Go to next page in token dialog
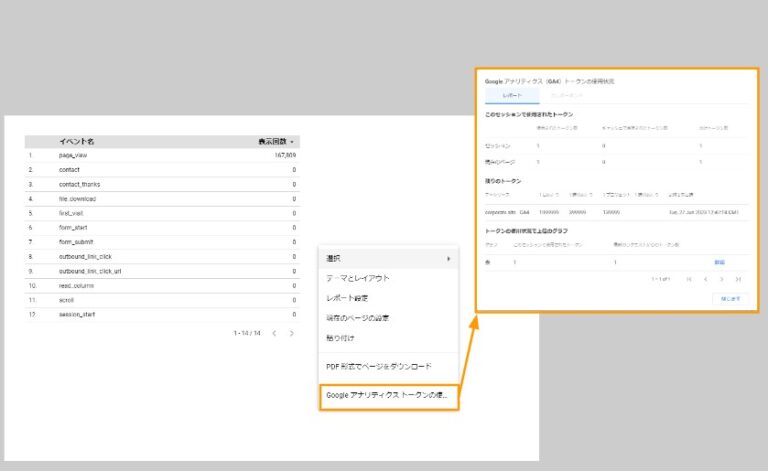The height and width of the screenshot is (471, 768). [x=721, y=279]
